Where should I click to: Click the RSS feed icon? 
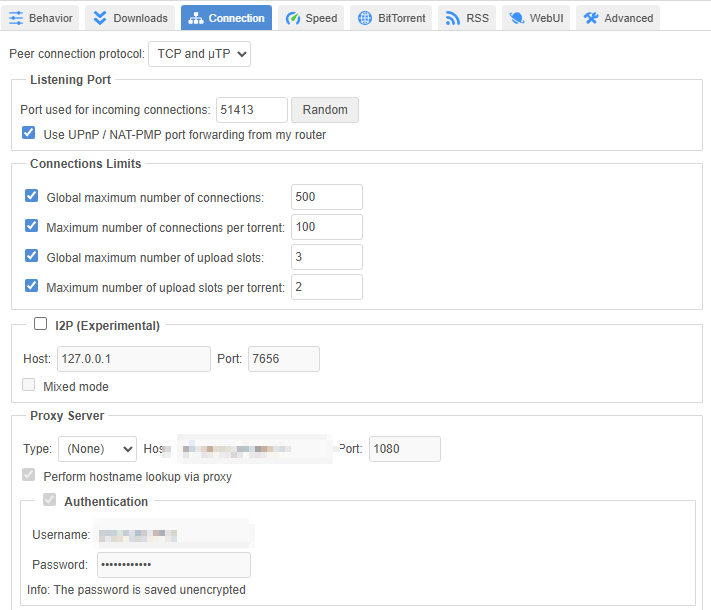tap(452, 18)
